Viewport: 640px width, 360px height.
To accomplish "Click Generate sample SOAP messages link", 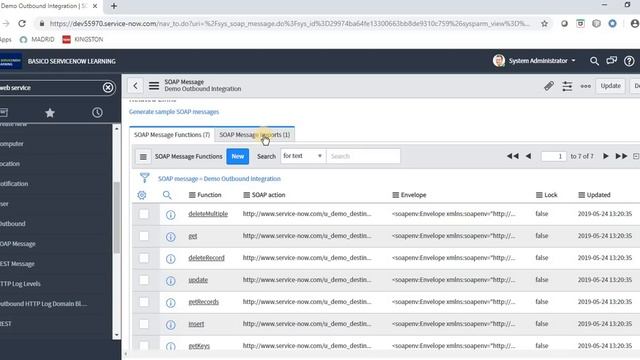I will point(174,112).
